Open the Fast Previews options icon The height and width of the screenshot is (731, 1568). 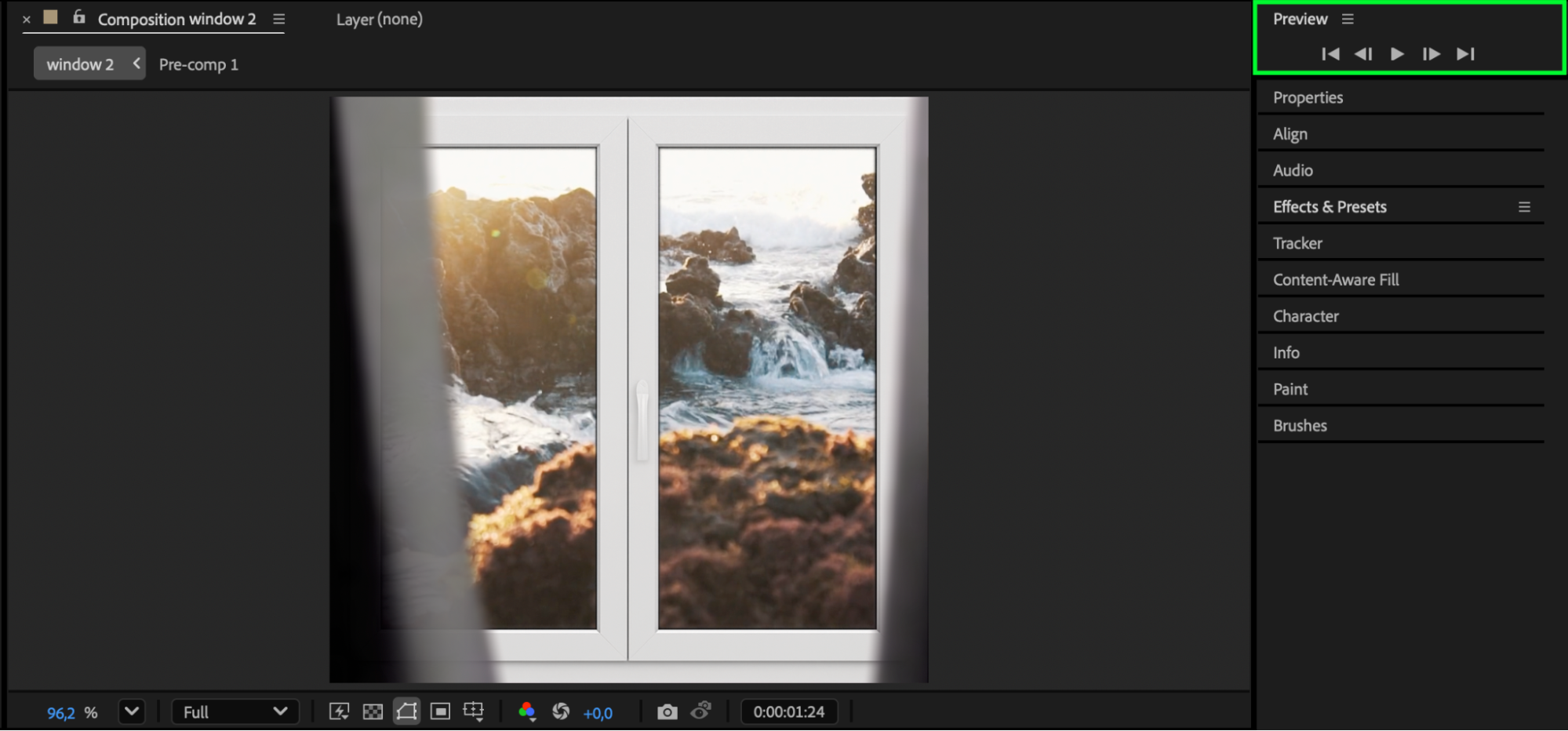339,711
